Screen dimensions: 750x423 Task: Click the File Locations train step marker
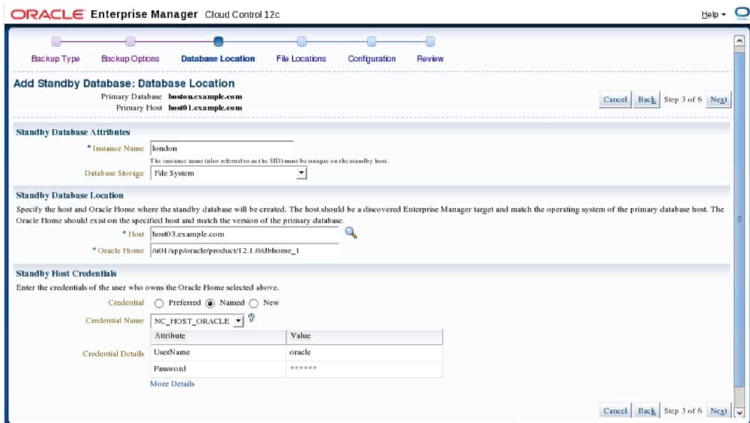click(301, 42)
